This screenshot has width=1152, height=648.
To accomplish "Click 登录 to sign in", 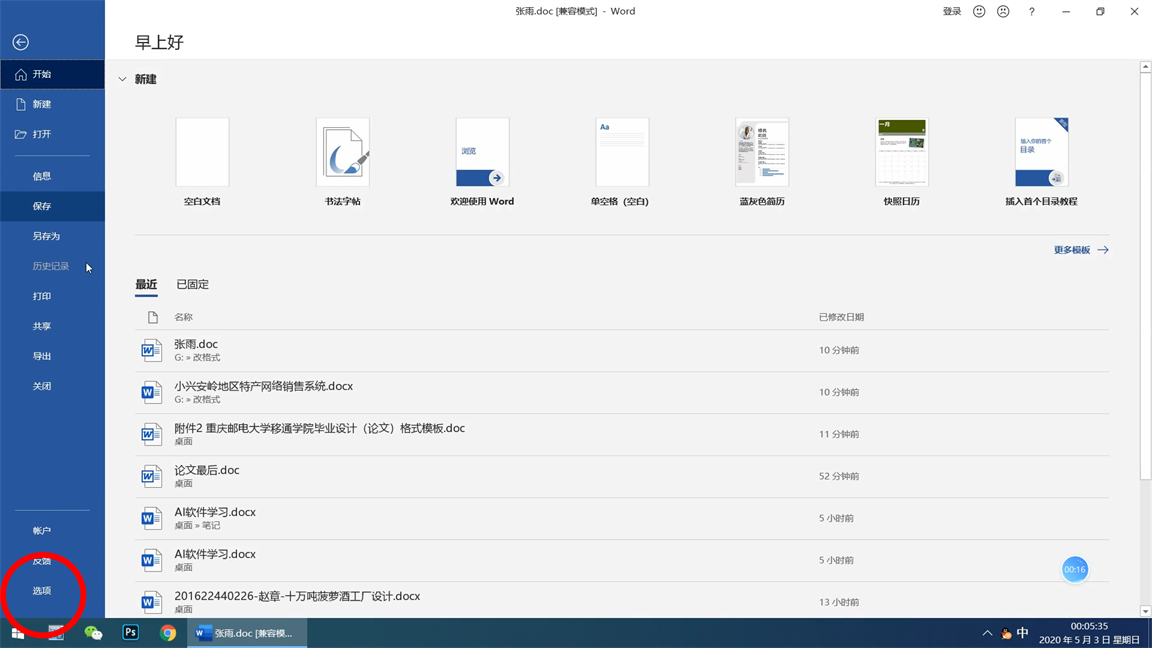I will [x=951, y=12].
